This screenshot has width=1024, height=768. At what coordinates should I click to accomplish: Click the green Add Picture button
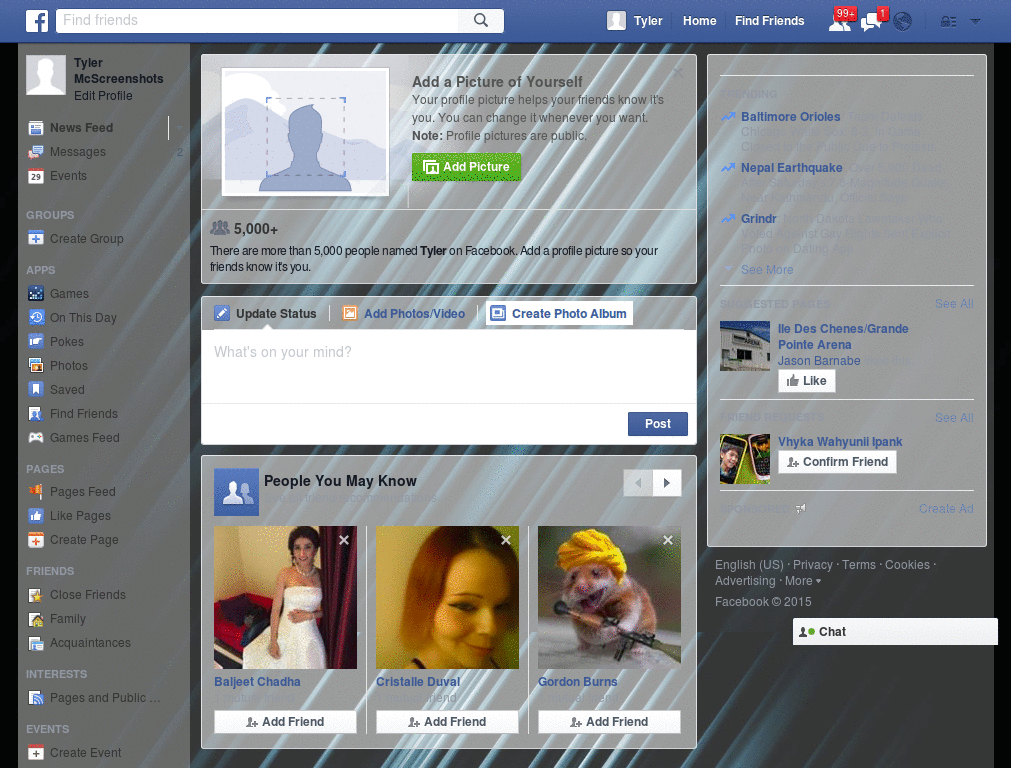466,167
